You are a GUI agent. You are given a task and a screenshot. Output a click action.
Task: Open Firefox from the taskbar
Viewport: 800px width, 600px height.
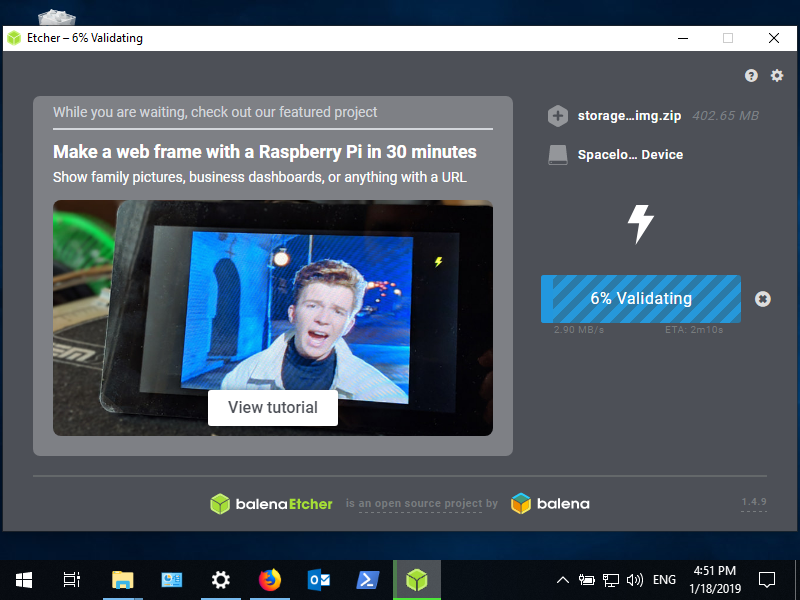click(x=270, y=579)
